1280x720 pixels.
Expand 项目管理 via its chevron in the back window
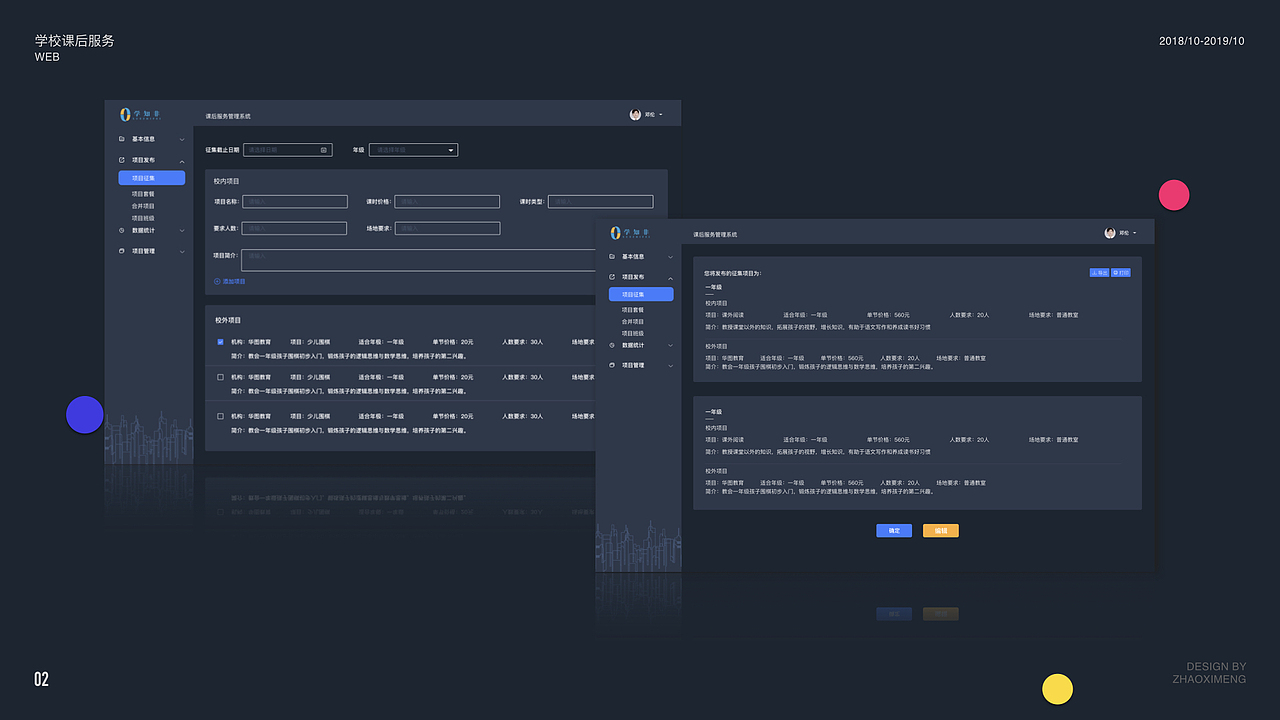point(182,251)
